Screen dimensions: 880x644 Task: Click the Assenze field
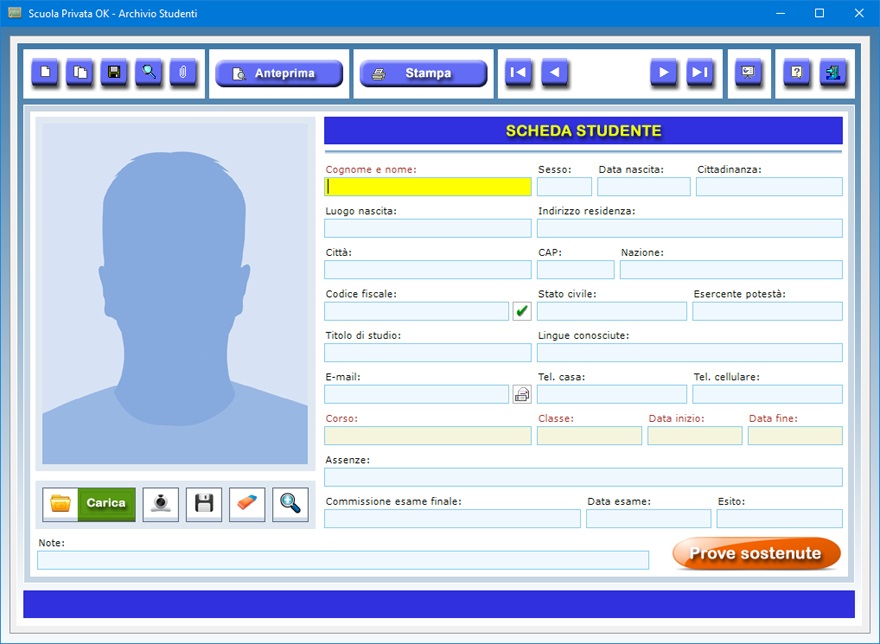583,477
